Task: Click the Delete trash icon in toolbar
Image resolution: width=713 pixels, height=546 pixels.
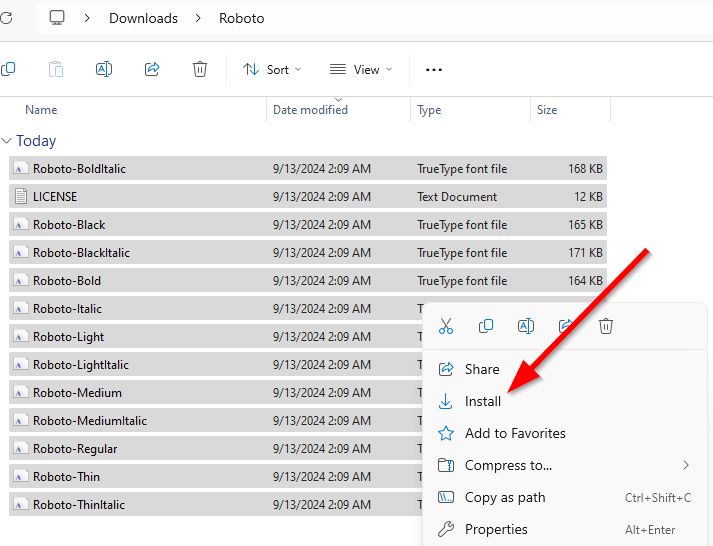Action: 200,69
